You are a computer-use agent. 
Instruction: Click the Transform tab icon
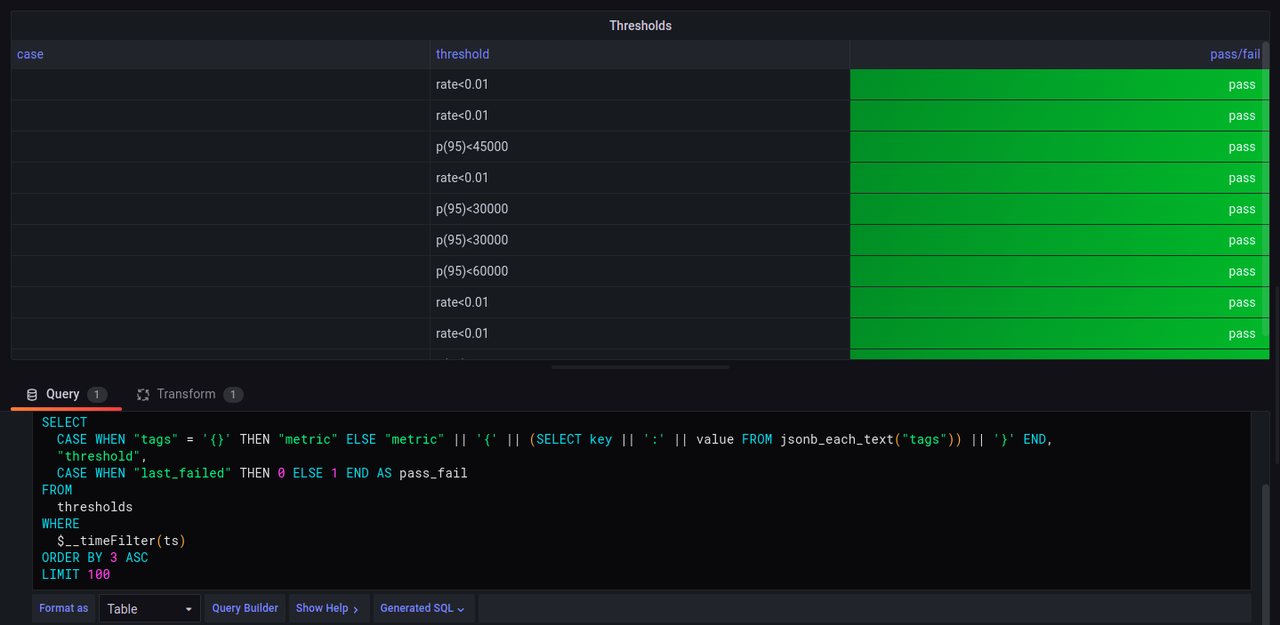(x=143, y=395)
